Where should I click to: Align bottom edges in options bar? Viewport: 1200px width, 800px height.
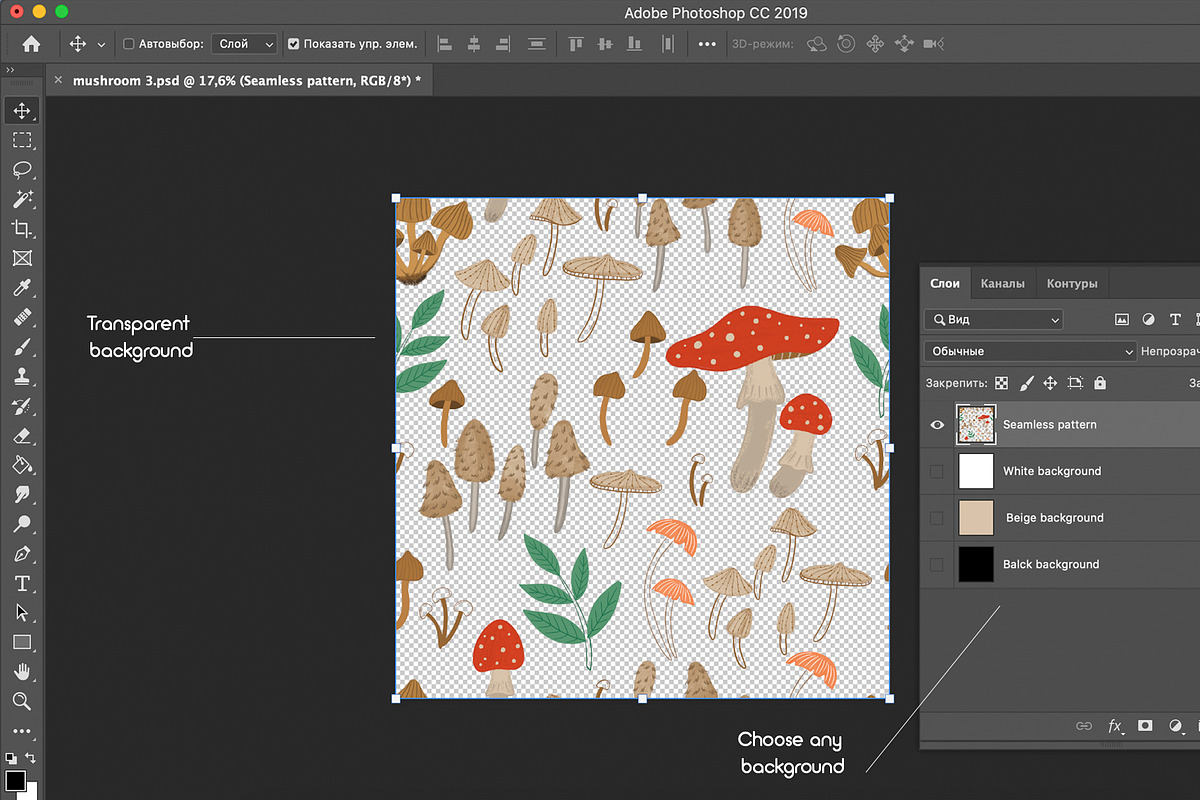click(633, 44)
